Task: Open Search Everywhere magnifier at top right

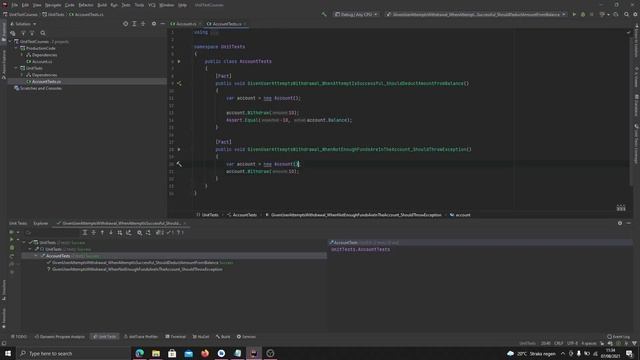Action: tap(626, 14)
